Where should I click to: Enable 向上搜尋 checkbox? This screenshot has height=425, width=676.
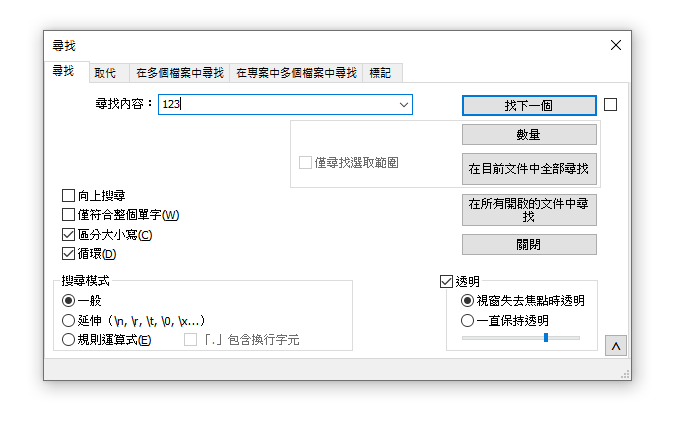click(x=69, y=195)
